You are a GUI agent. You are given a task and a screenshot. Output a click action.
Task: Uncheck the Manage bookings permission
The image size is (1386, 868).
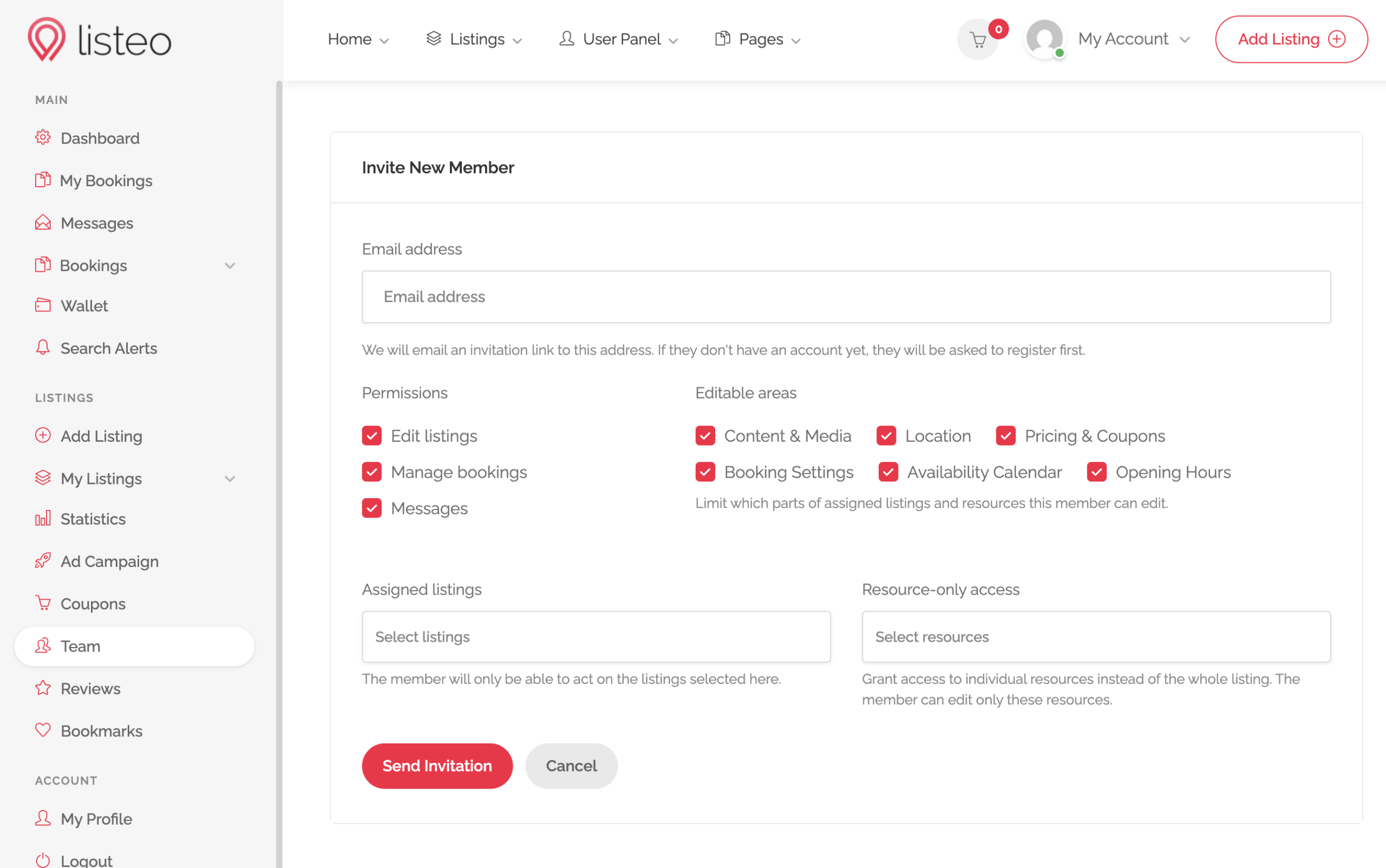(x=372, y=472)
